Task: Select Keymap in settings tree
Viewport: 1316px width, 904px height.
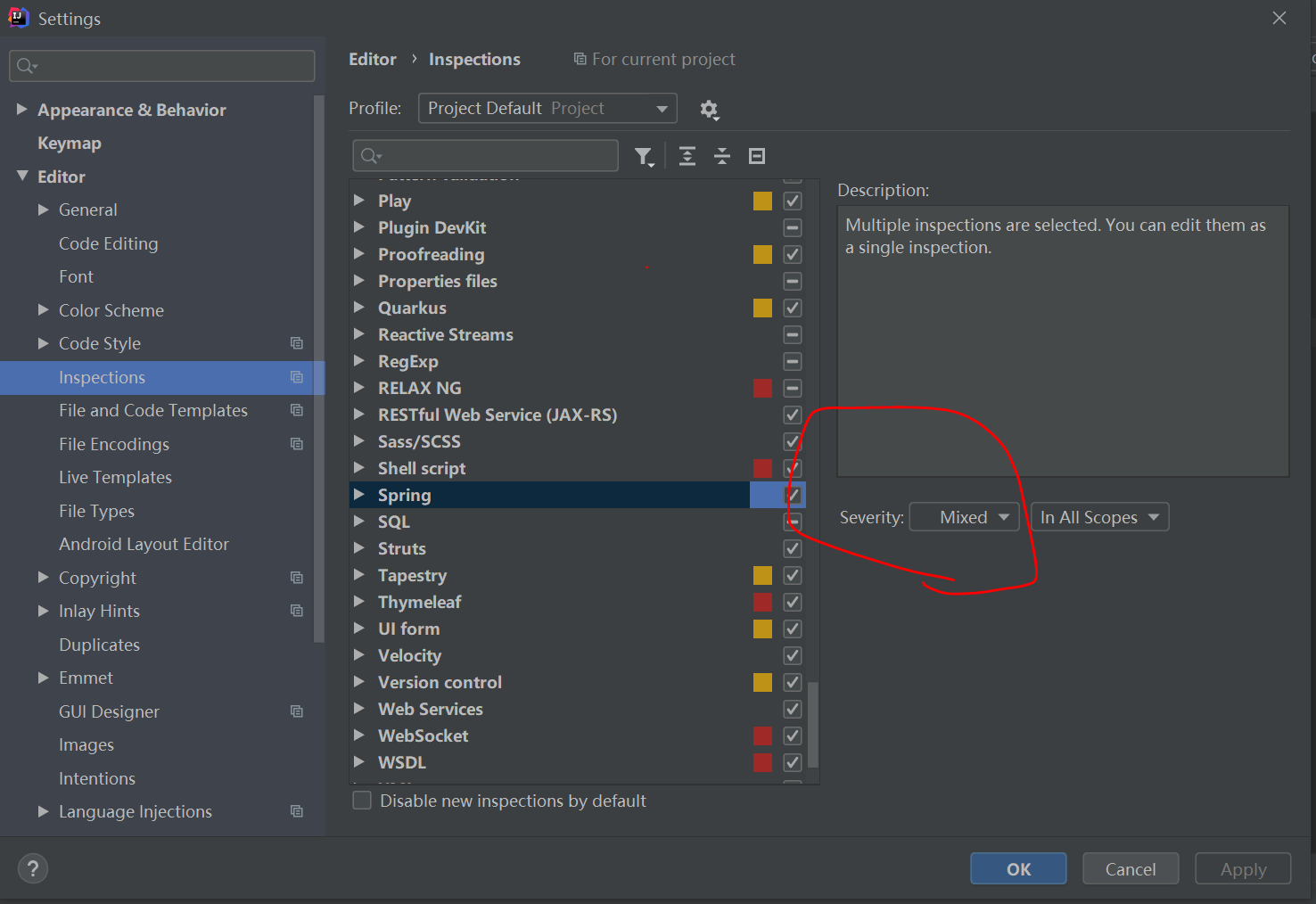Action: (70, 143)
